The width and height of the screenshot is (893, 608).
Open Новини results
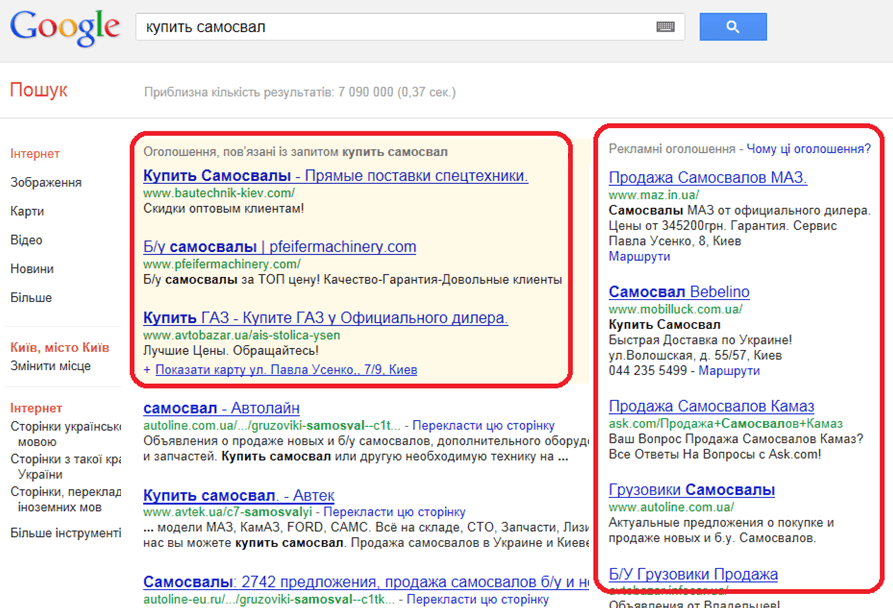coord(31,269)
